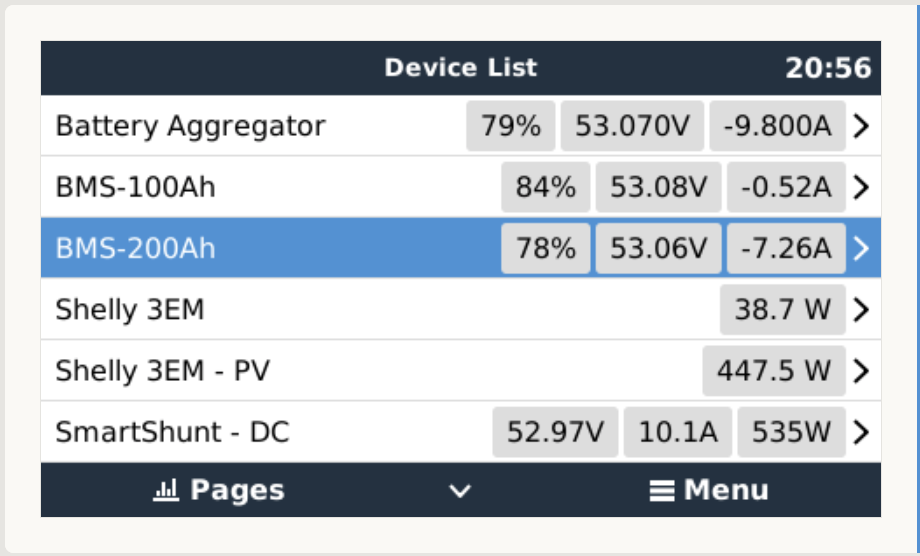Select the BMS-100Ah device name

point(136,188)
